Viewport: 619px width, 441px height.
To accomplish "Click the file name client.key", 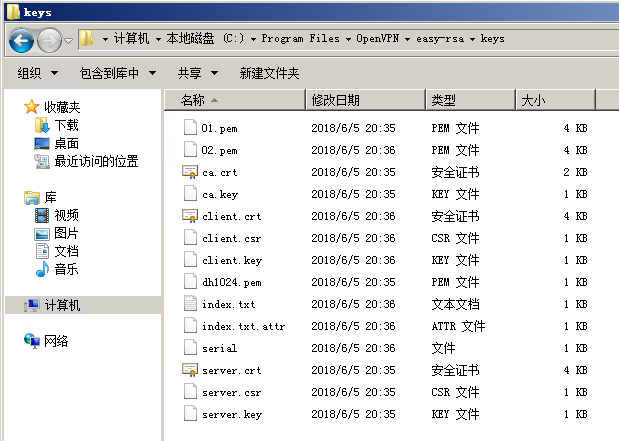I will click(x=232, y=261).
